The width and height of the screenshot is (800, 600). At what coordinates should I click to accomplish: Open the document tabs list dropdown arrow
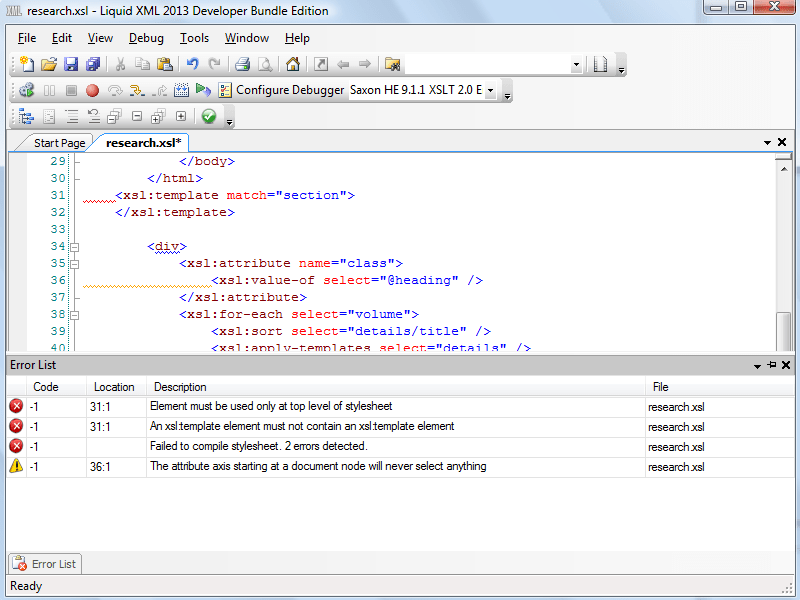tap(767, 142)
